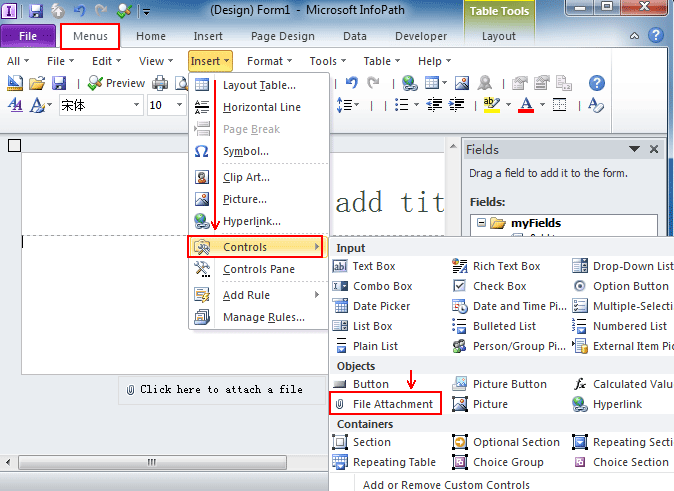
Task: Switch to the Page Design tab
Action: 283,36
